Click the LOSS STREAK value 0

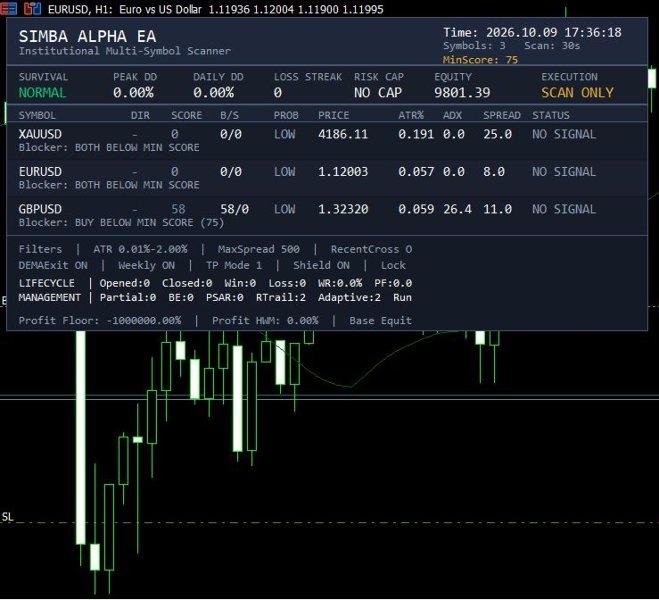(277, 92)
